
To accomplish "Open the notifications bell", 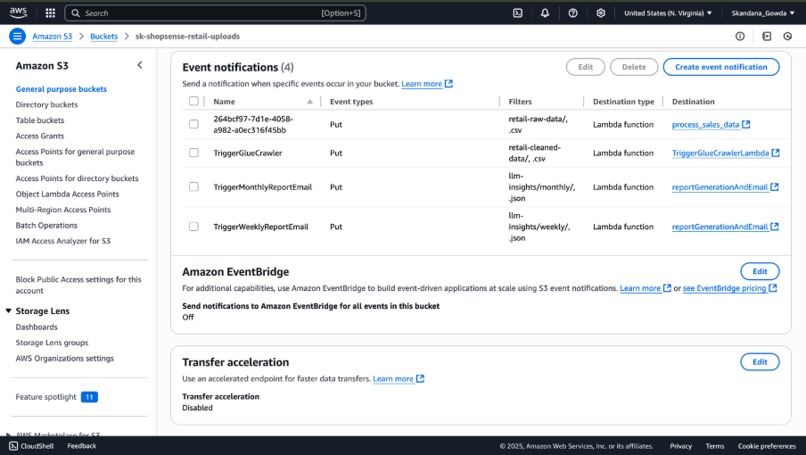I will tap(545, 13).
